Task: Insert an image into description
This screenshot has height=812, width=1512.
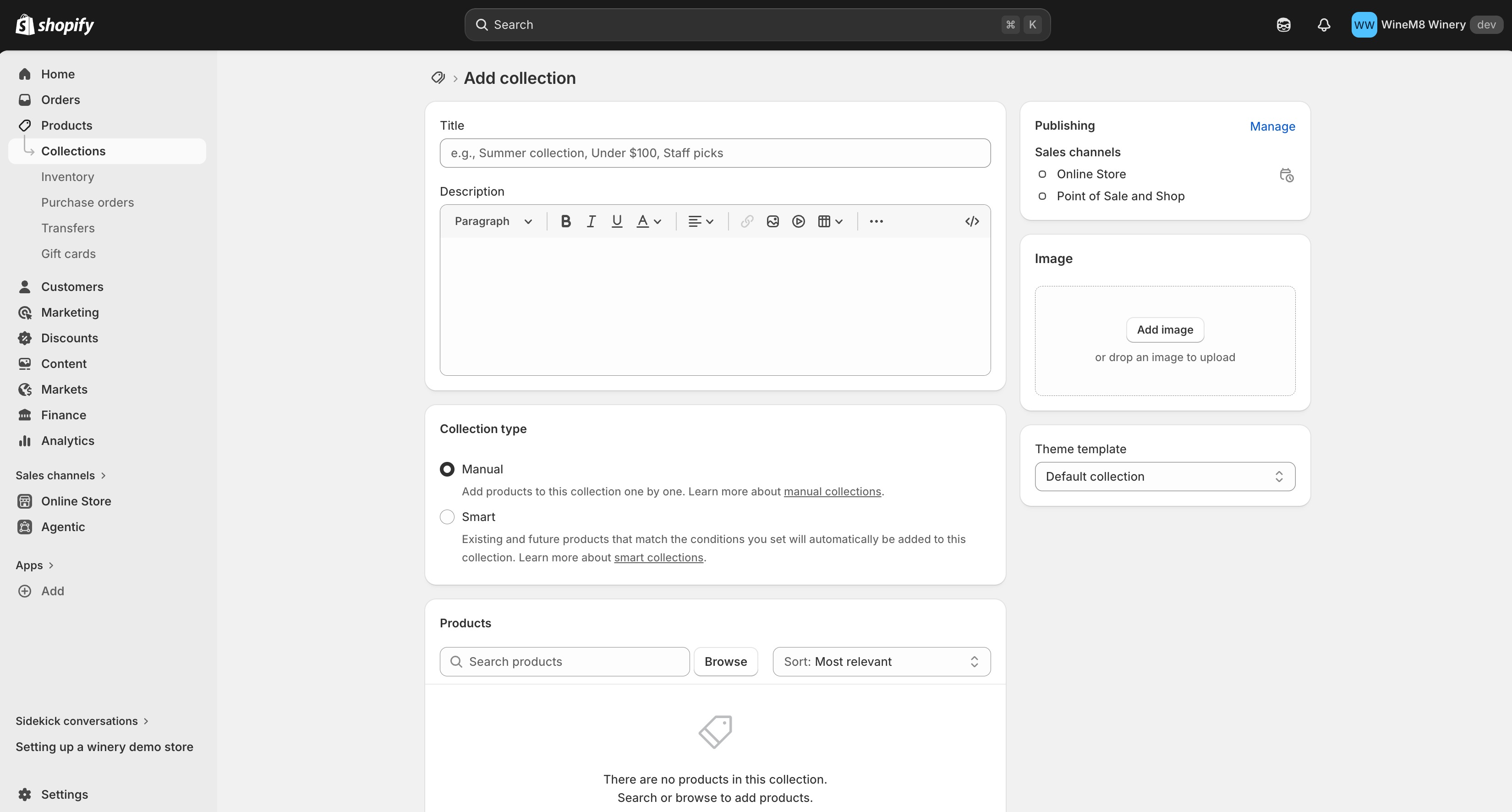Action: 772,221
